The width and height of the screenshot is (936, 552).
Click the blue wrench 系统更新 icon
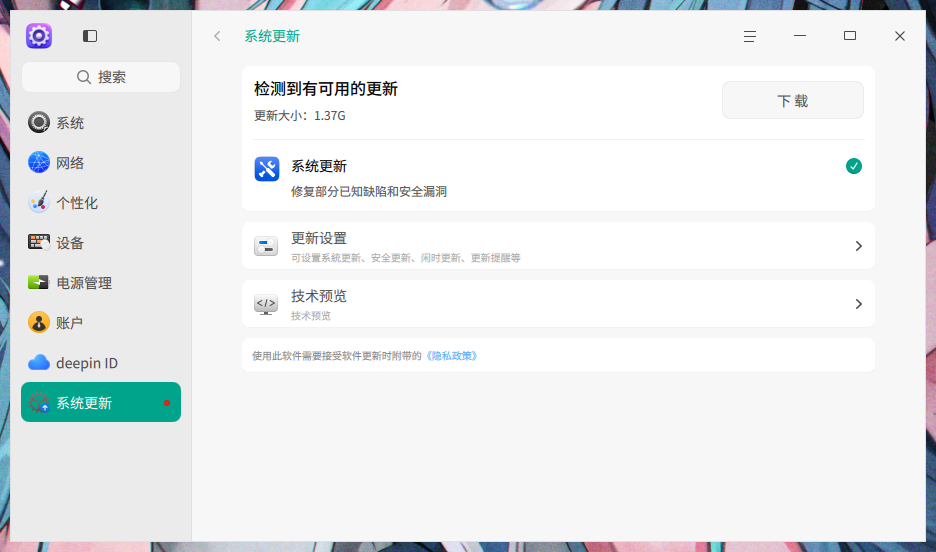[267, 169]
